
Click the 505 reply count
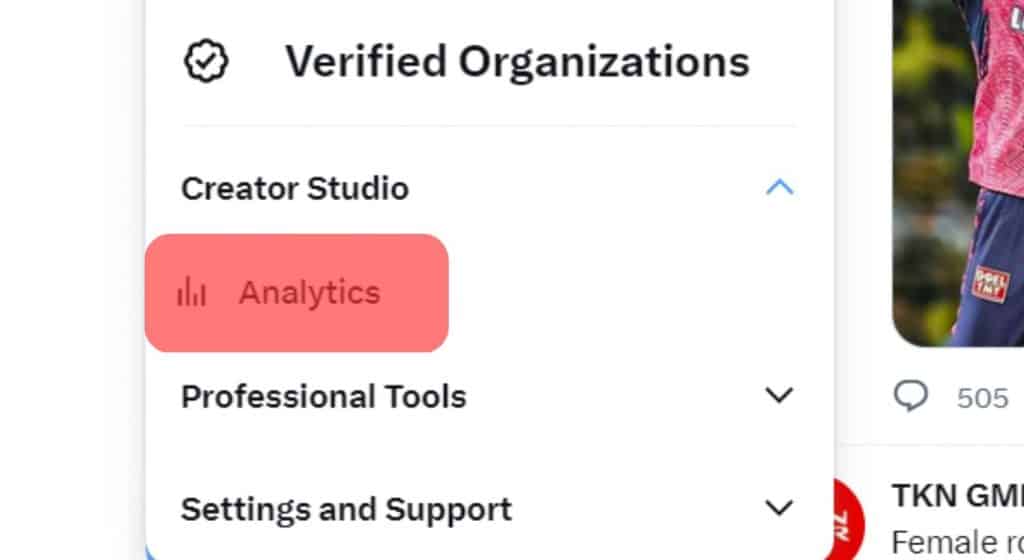click(x=983, y=398)
